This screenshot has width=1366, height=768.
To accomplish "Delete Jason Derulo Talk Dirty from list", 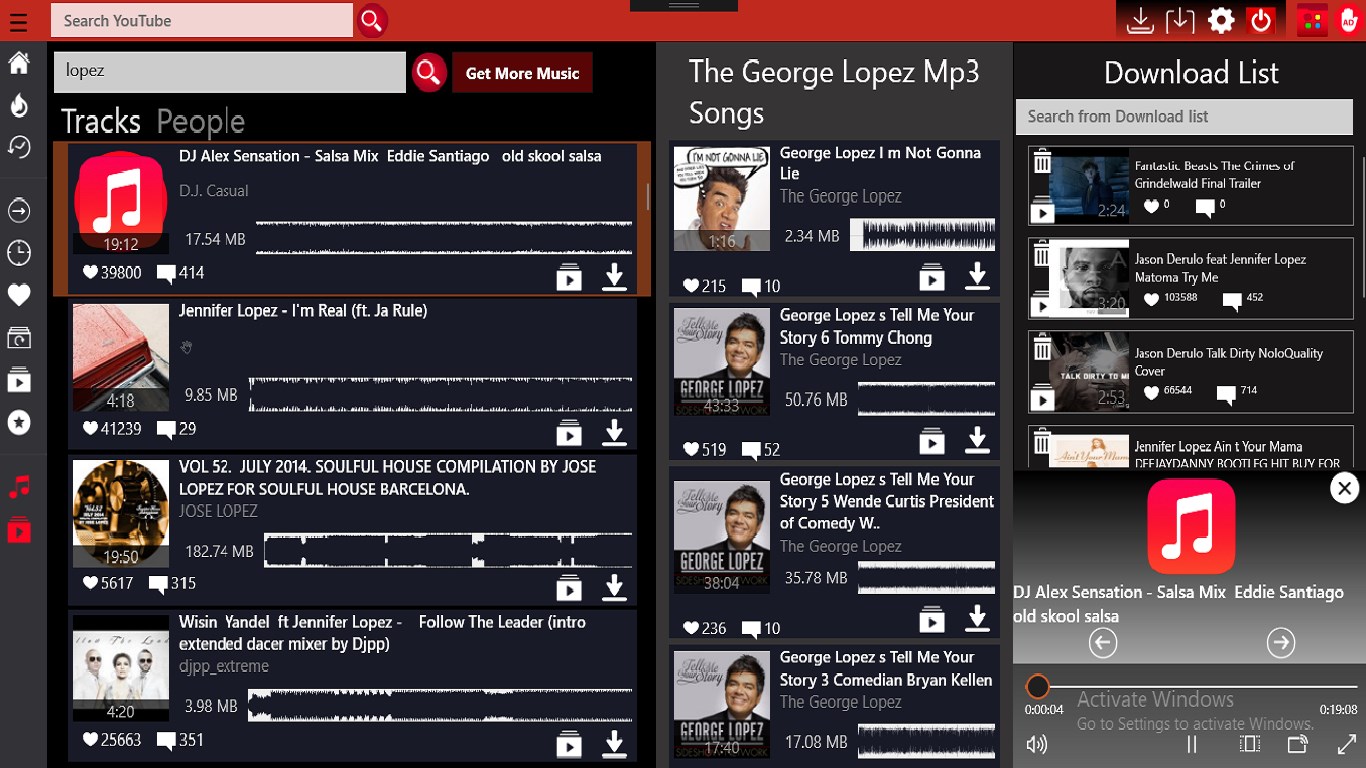I will tap(1042, 348).
